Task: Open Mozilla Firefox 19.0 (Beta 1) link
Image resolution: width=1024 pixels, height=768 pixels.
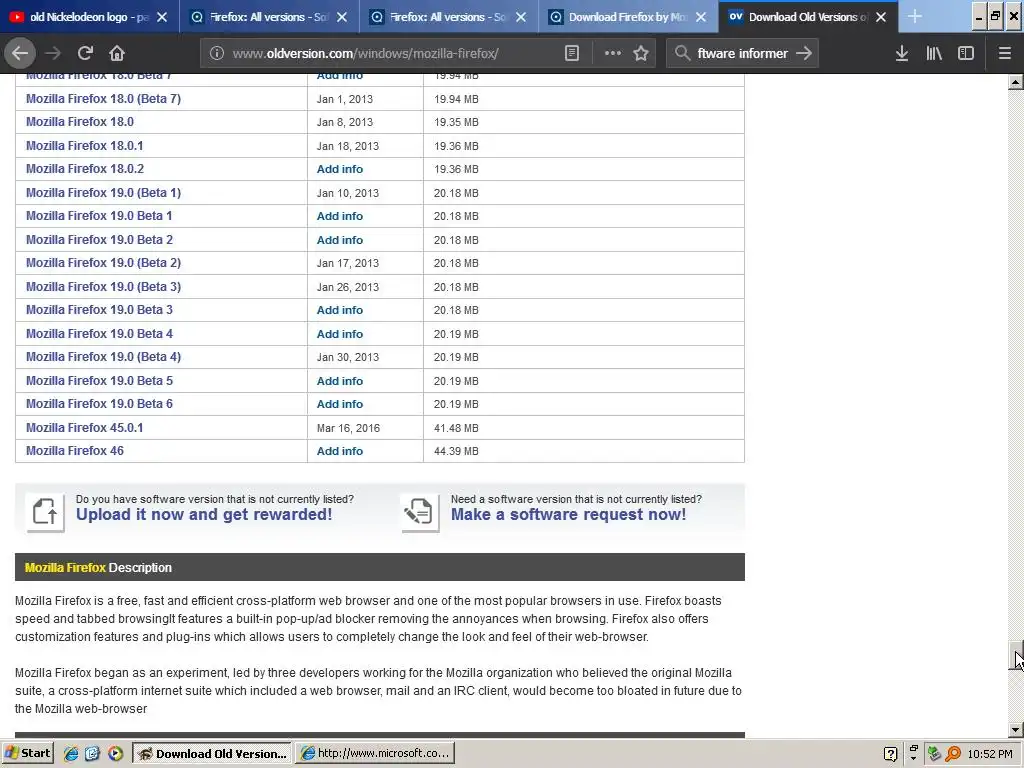Action: point(103,193)
